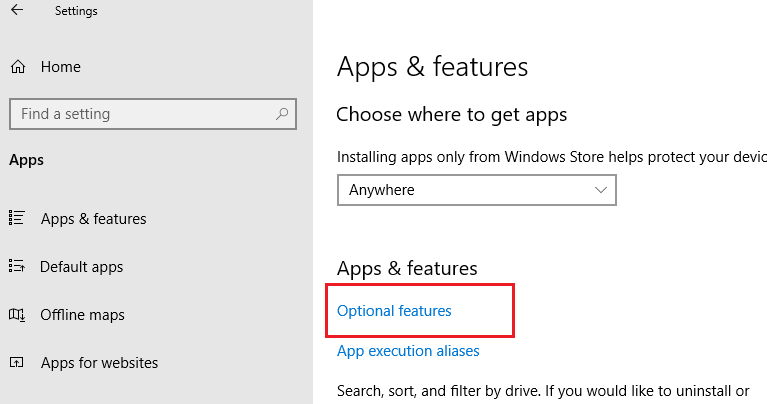Click the large Apps & features page title
The width and height of the screenshot is (767, 404).
tap(432, 67)
